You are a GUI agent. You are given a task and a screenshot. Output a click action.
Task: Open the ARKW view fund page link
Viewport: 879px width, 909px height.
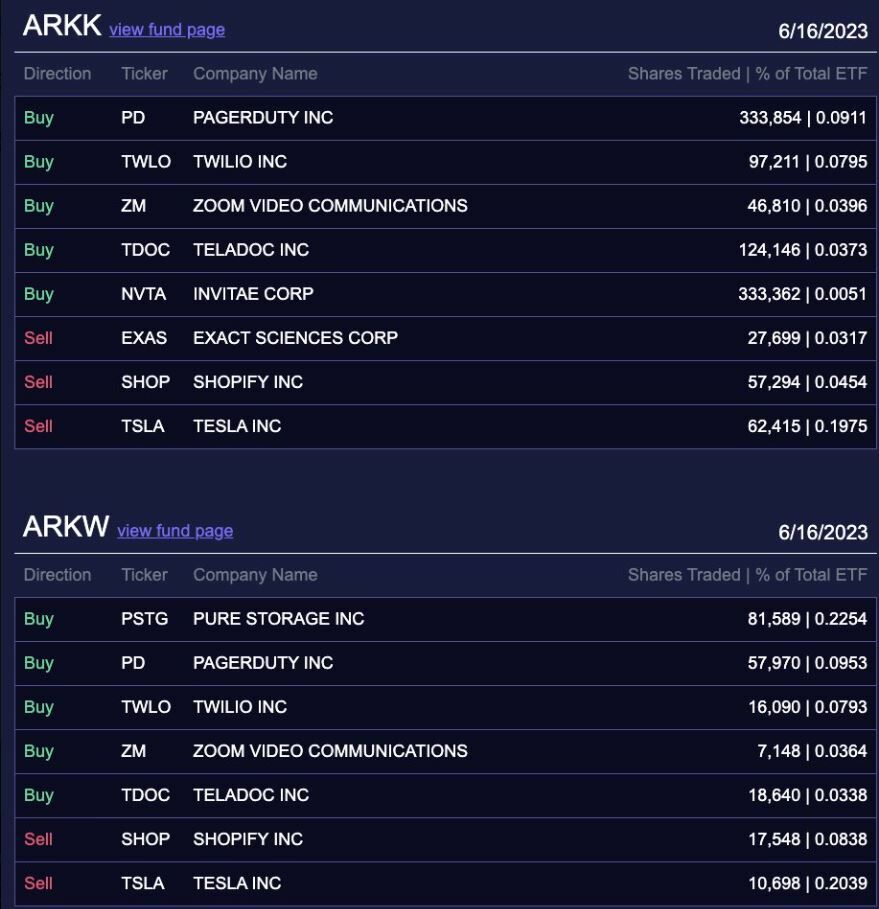click(175, 531)
